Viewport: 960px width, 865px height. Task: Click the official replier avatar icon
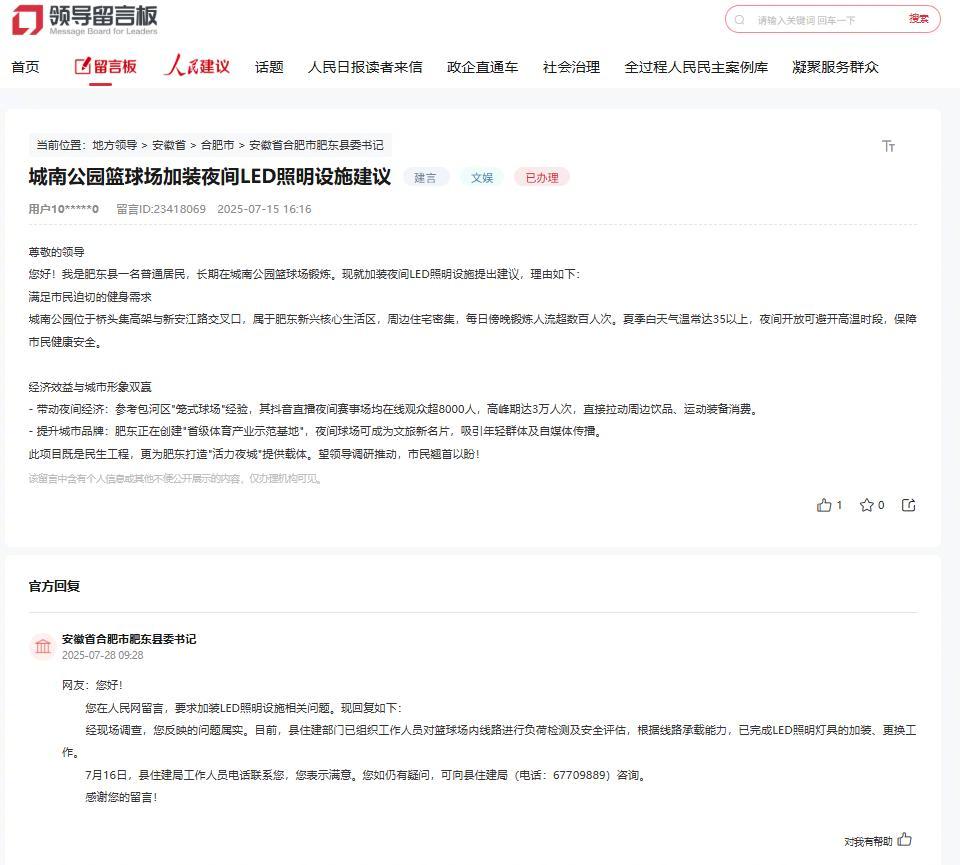pyautogui.click(x=43, y=646)
